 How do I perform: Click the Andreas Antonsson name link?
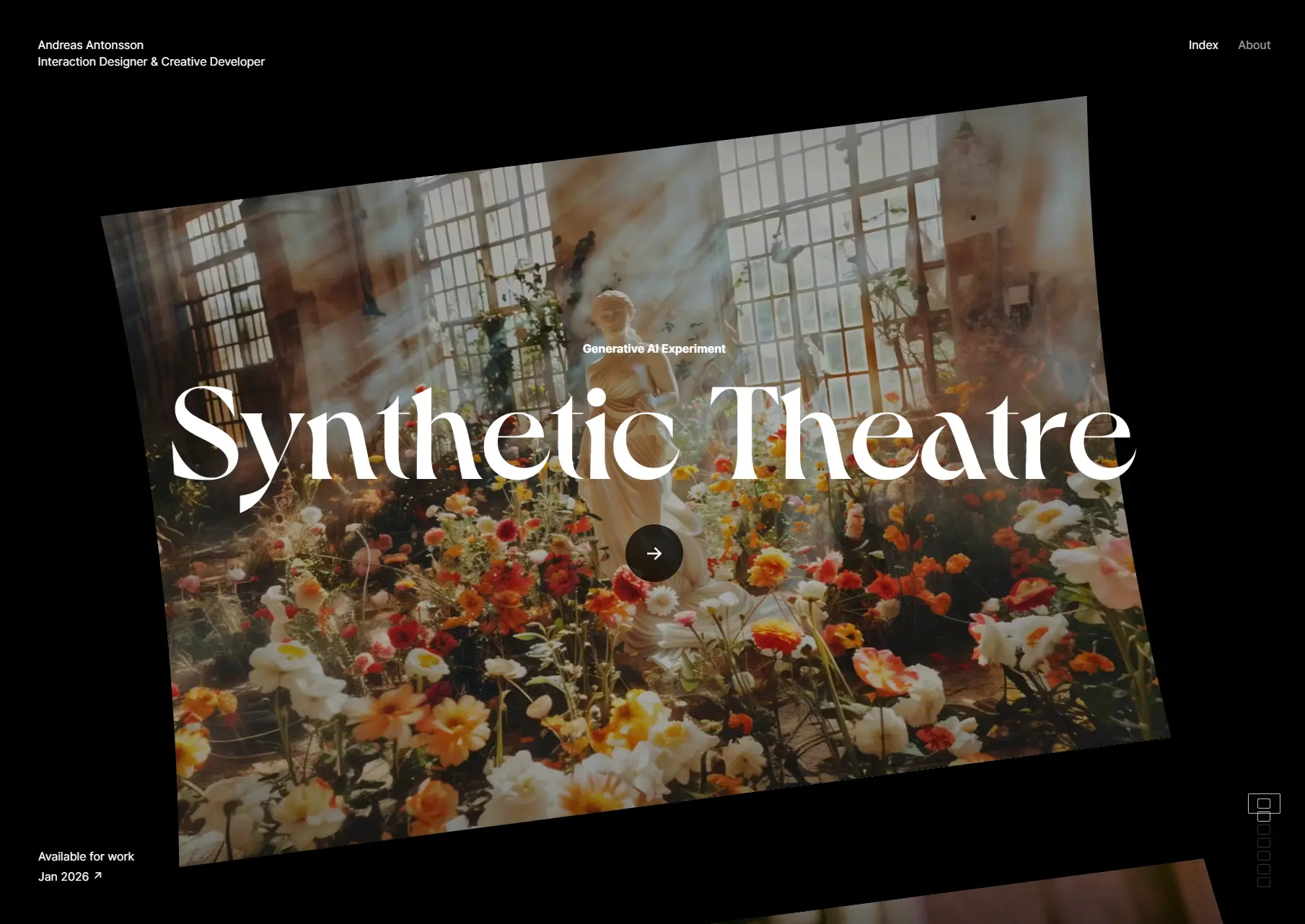coord(91,45)
